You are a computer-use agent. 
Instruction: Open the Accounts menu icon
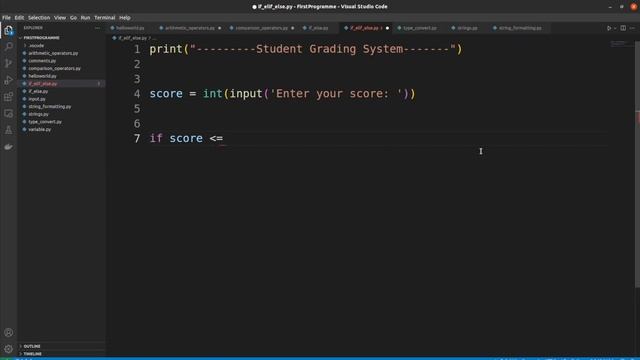point(9,333)
